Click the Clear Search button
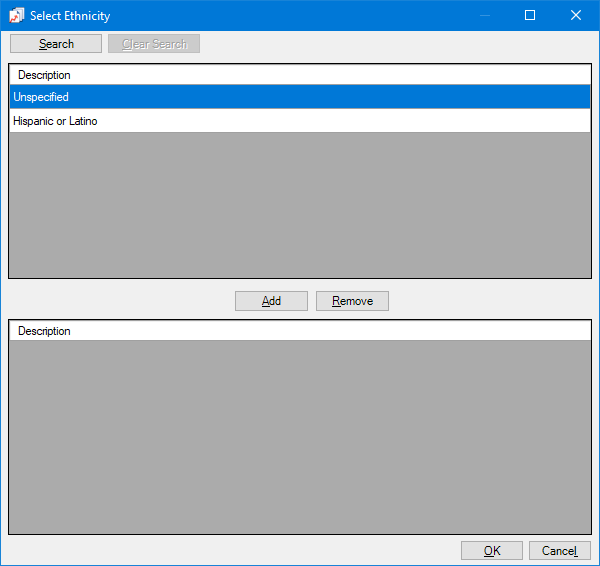 click(x=154, y=44)
